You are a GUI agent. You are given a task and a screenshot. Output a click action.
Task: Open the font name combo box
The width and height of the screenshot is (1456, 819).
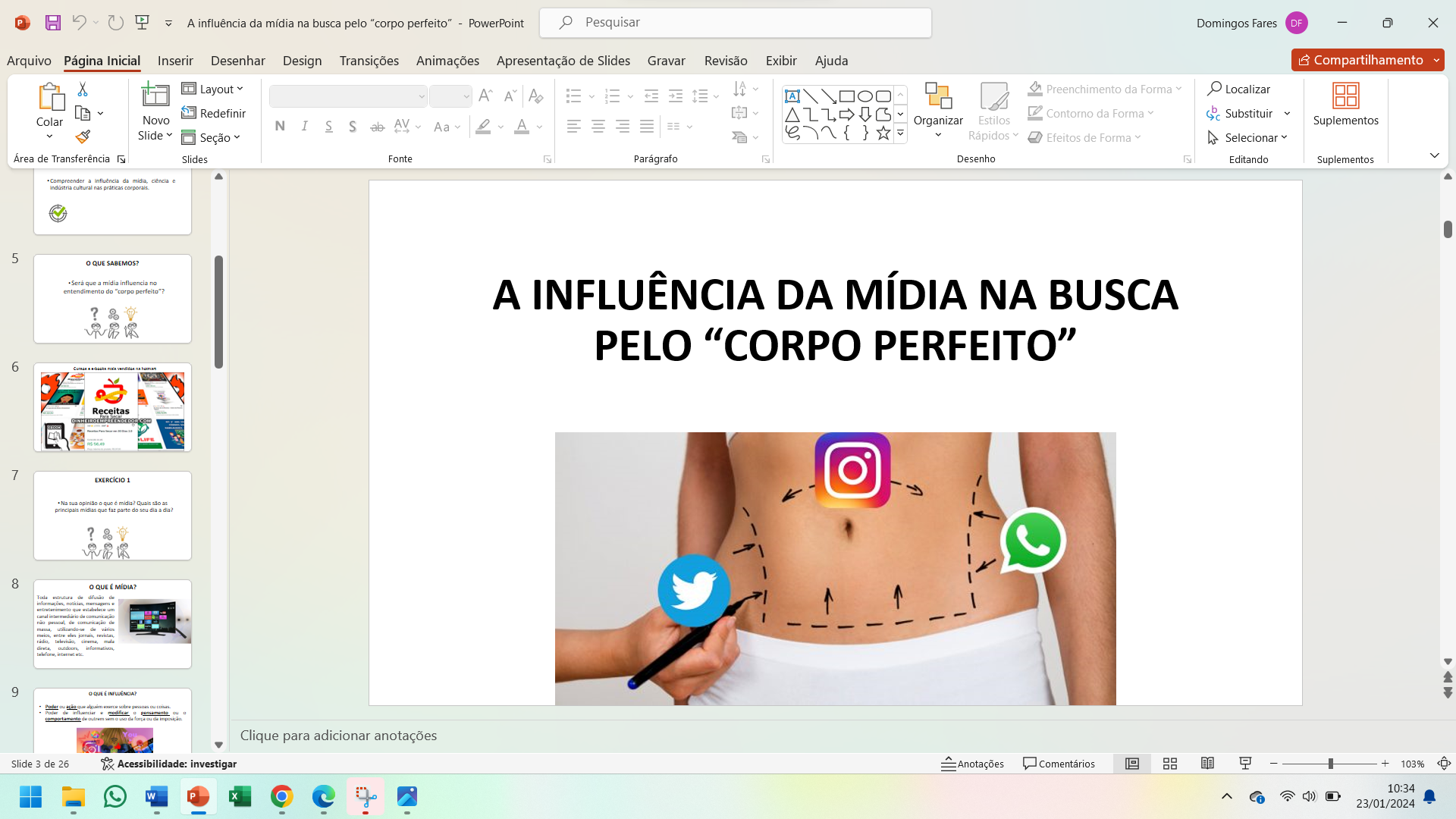click(x=348, y=96)
